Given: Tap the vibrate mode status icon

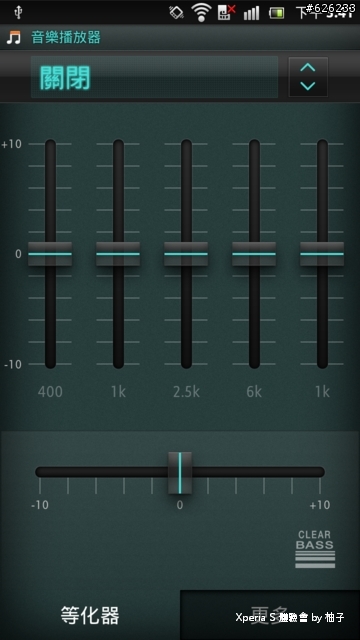Looking at the screenshot, I should (176, 13).
